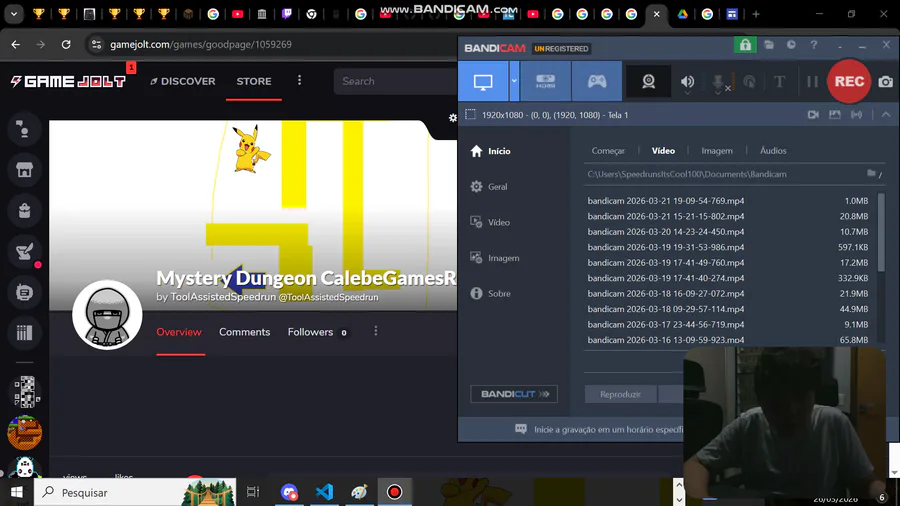Switch to the Começar tab
900x506 pixels.
608,150
